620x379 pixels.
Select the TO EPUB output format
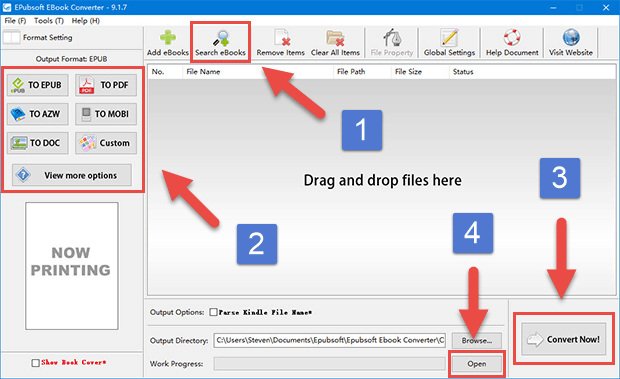pyautogui.click(x=38, y=85)
